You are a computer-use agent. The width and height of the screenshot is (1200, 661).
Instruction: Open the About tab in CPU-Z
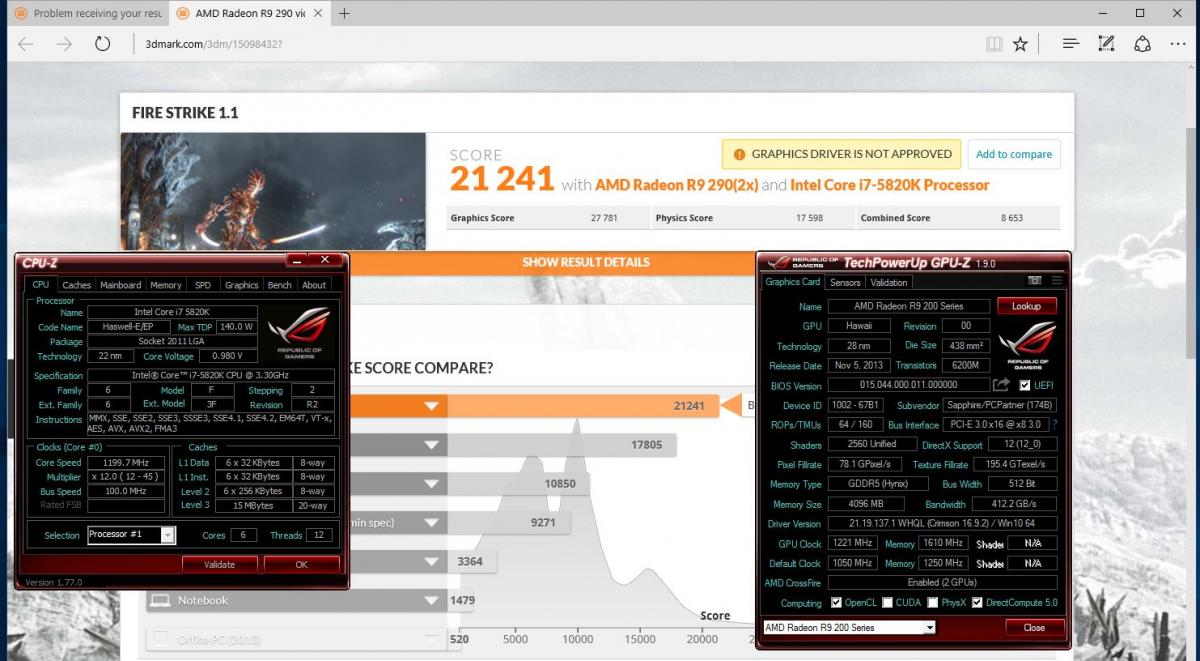(x=314, y=285)
